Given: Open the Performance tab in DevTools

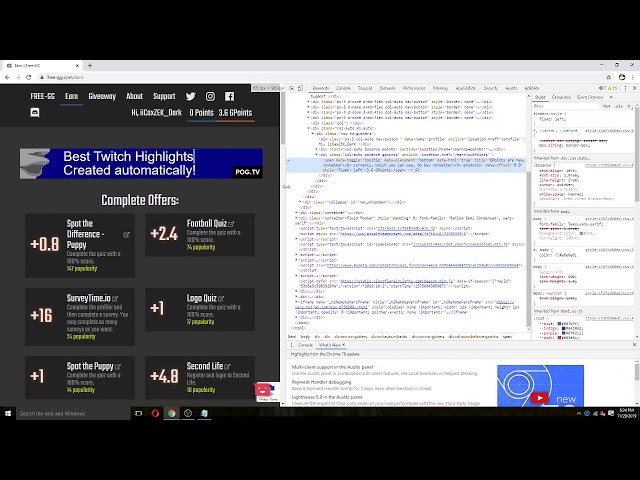Looking at the screenshot, I should click(x=414, y=88).
